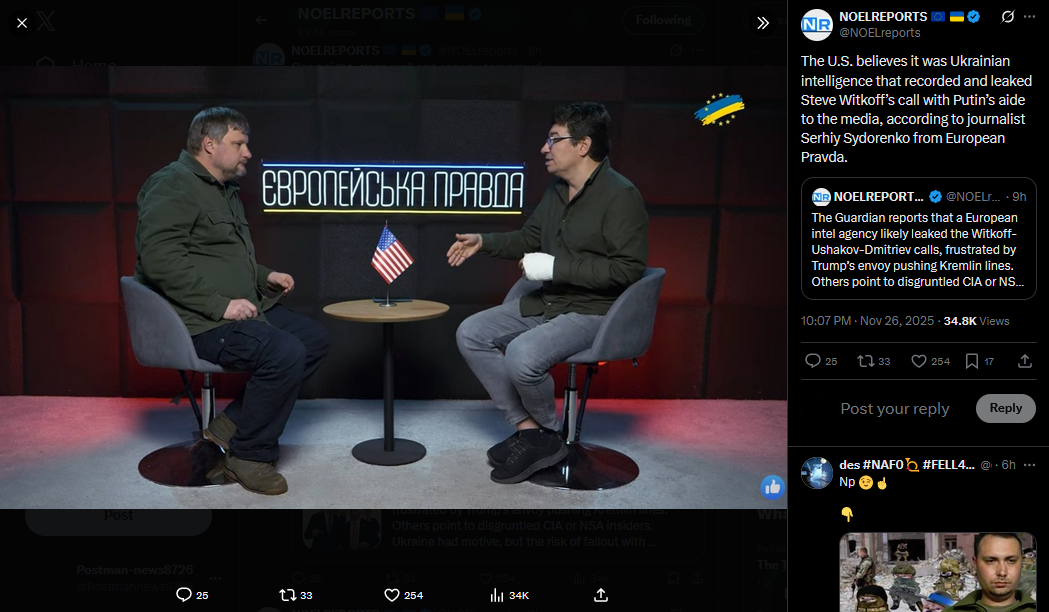Click the main post text about Ukrainian intelligence
Screen dimensions: 1049x612
(x=917, y=109)
